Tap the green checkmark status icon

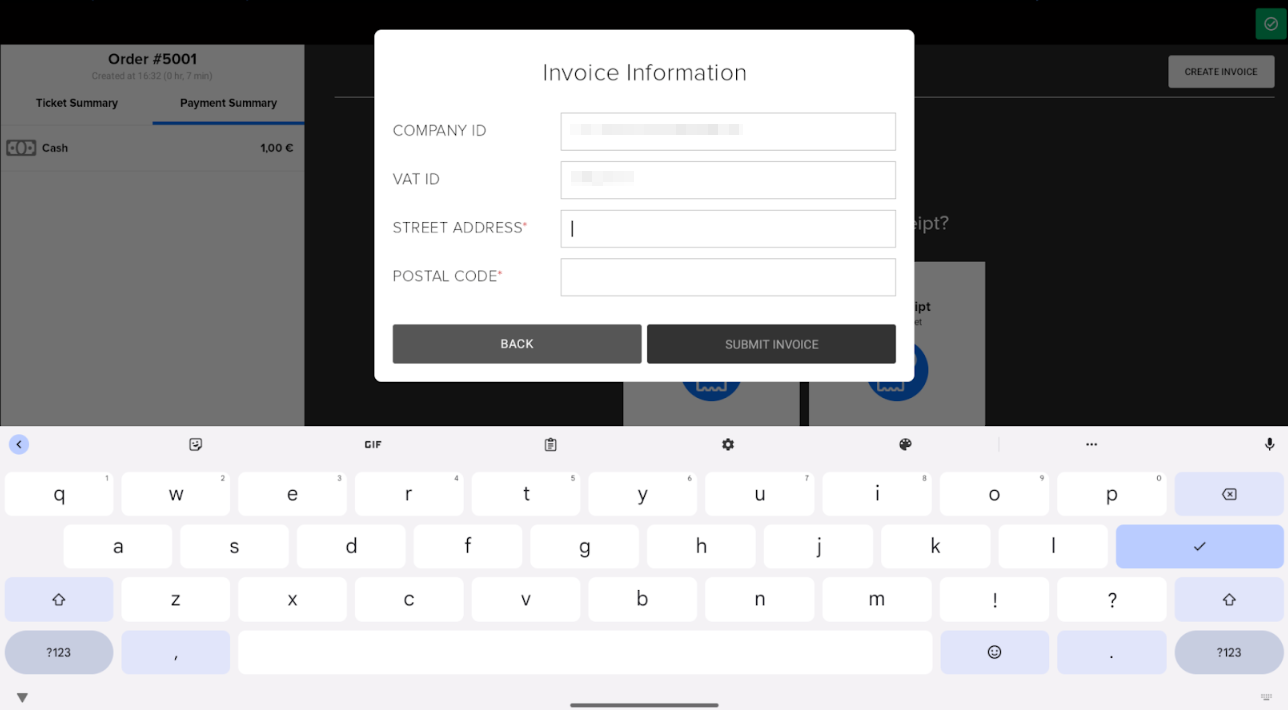1271,24
